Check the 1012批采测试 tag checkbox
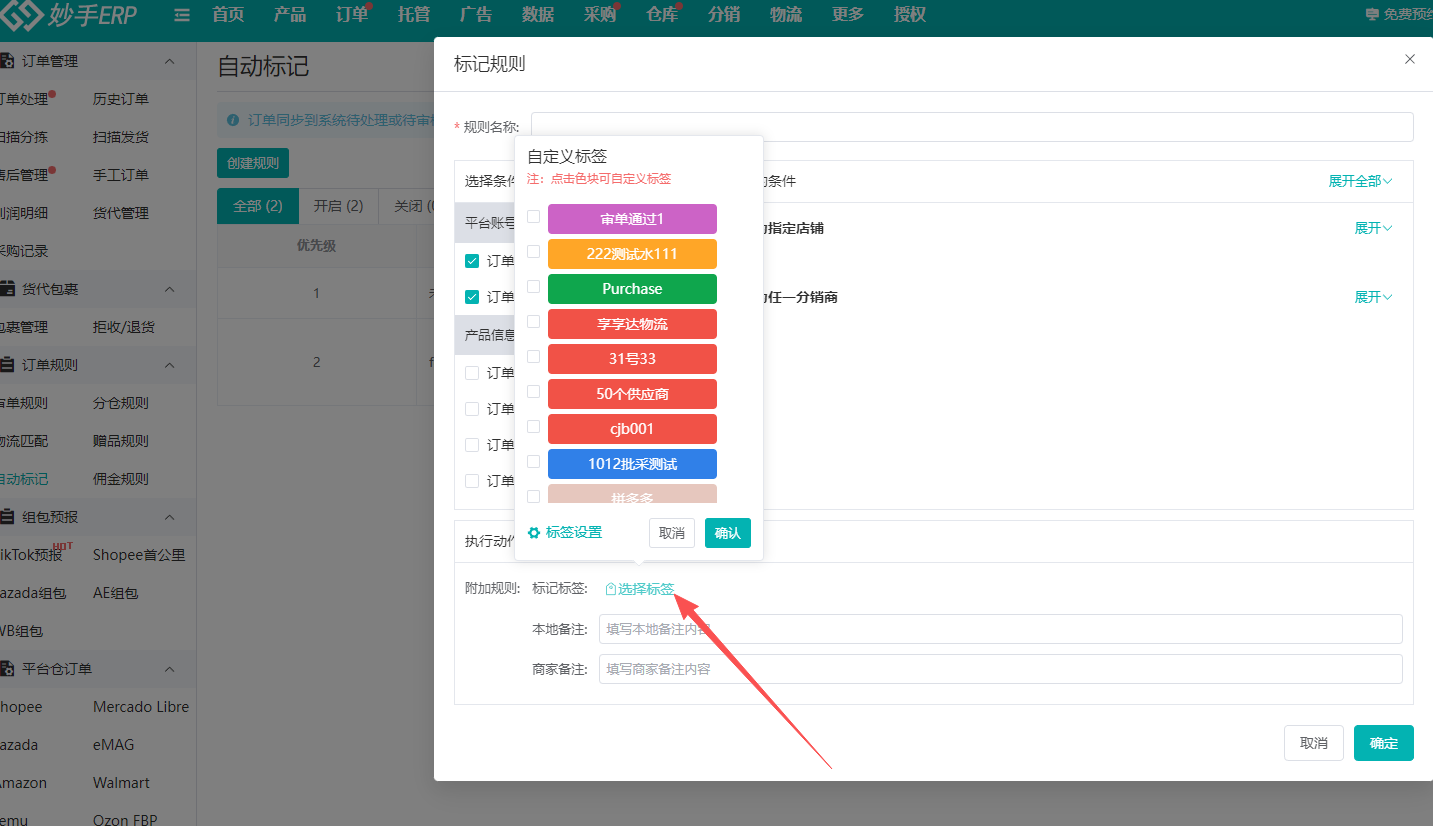Image resolution: width=1433 pixels, height=826 pixels. click(x=534, y=462)
